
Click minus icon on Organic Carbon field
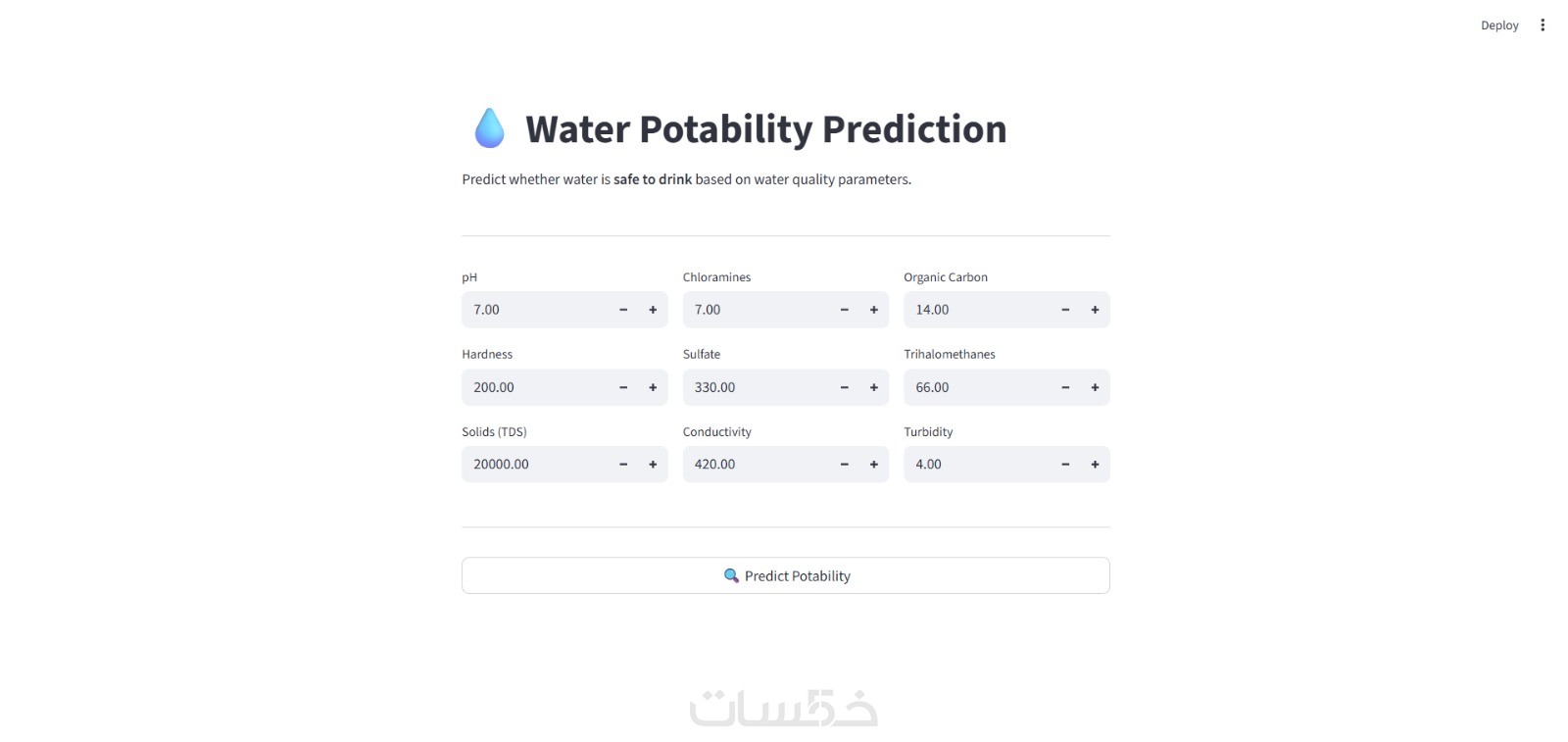(x=1065, y=310)
